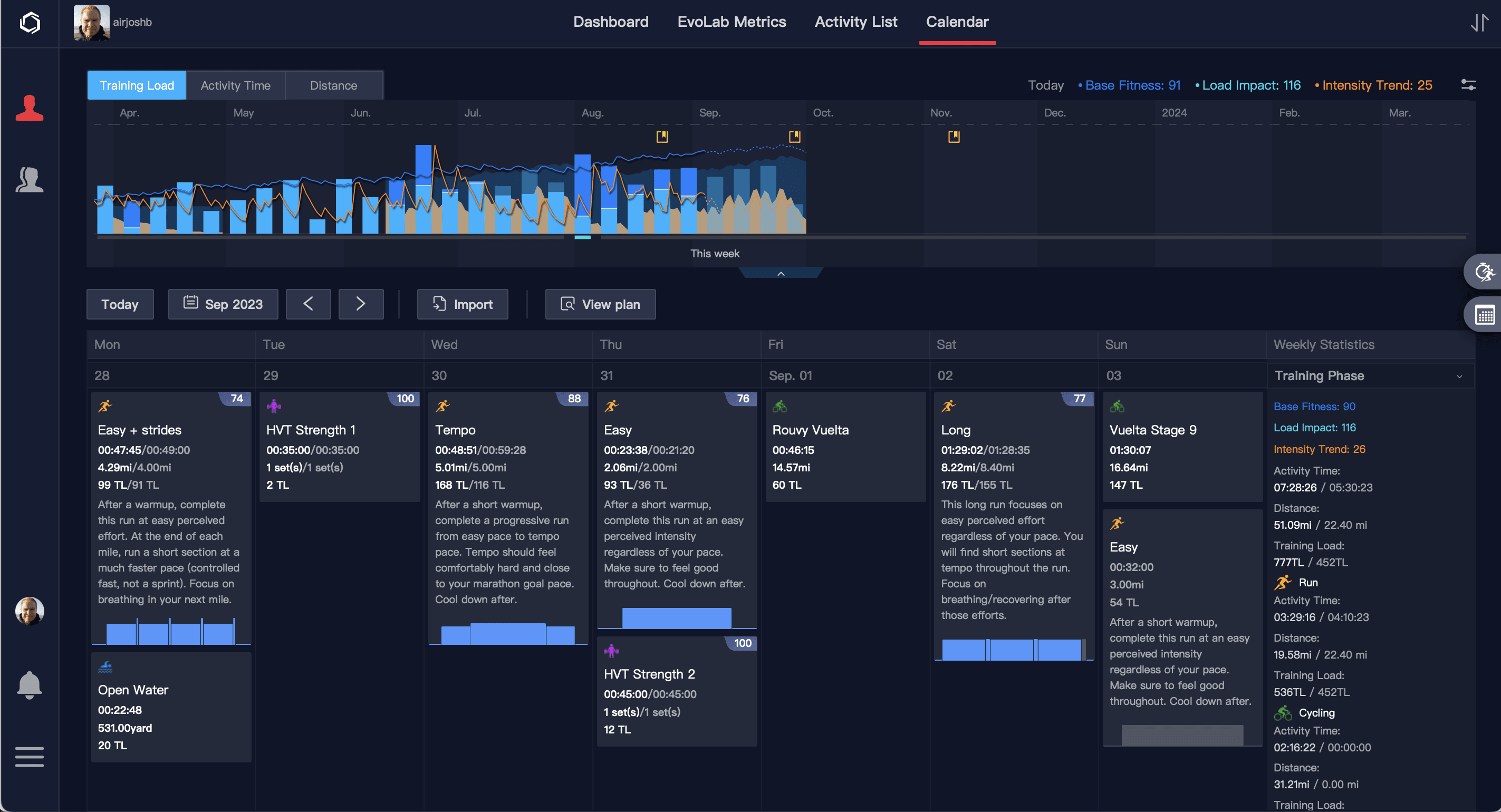Click the Import button
The height and width of the screenshot is (812, 1501).
point(462,304)
